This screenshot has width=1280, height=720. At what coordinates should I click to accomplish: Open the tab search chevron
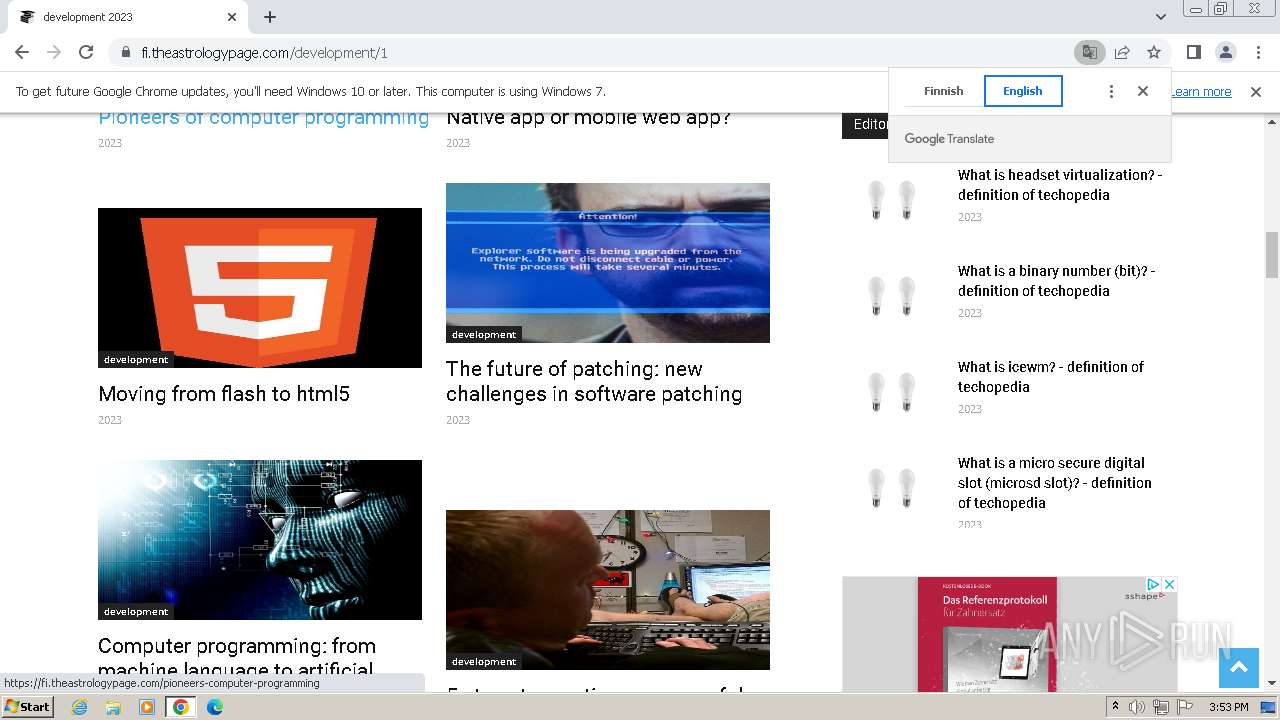click(1160, 17)
